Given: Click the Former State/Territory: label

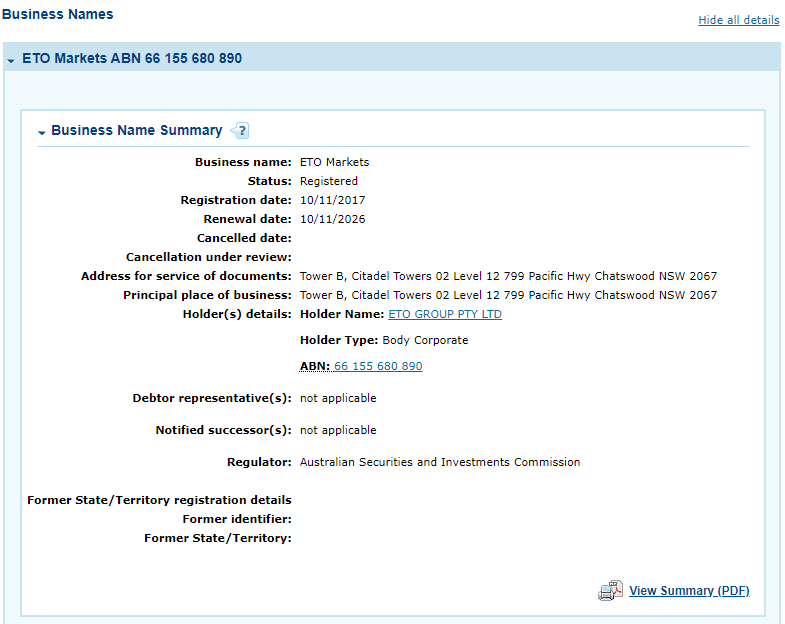Looking at the screenshot, I should (218, 538).
